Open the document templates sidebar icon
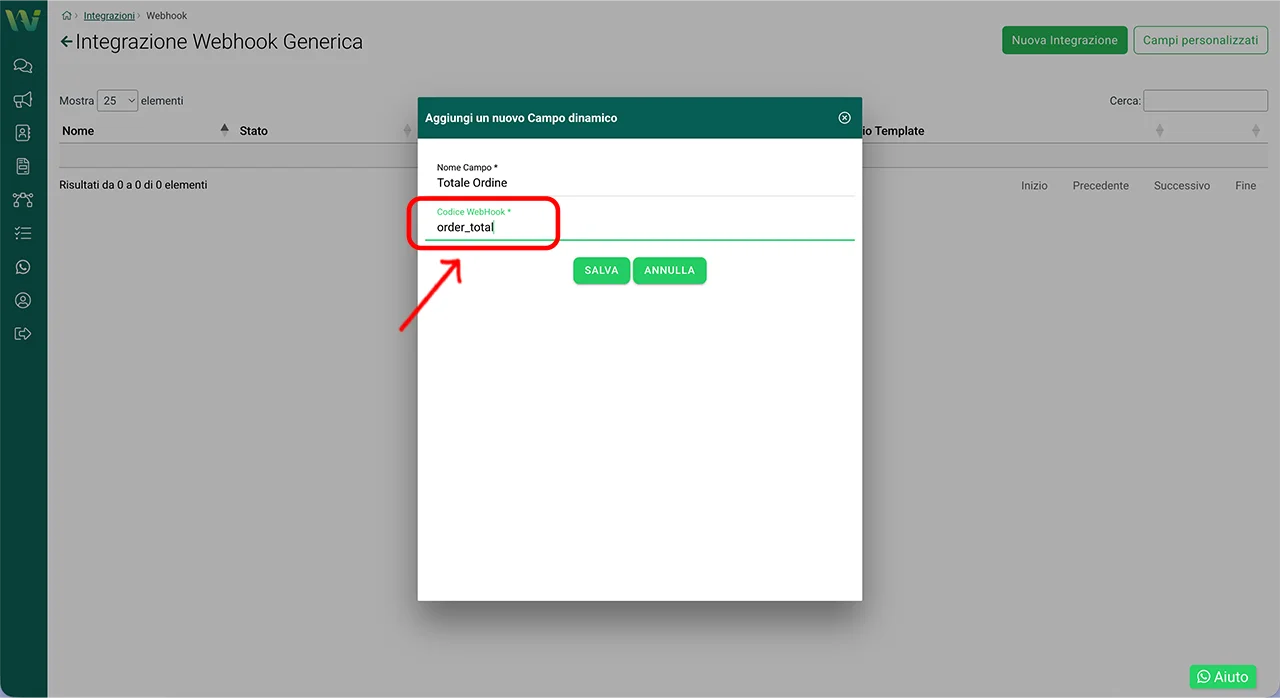The height and width of the screenshot is (698, 1280). coord(23,166)
